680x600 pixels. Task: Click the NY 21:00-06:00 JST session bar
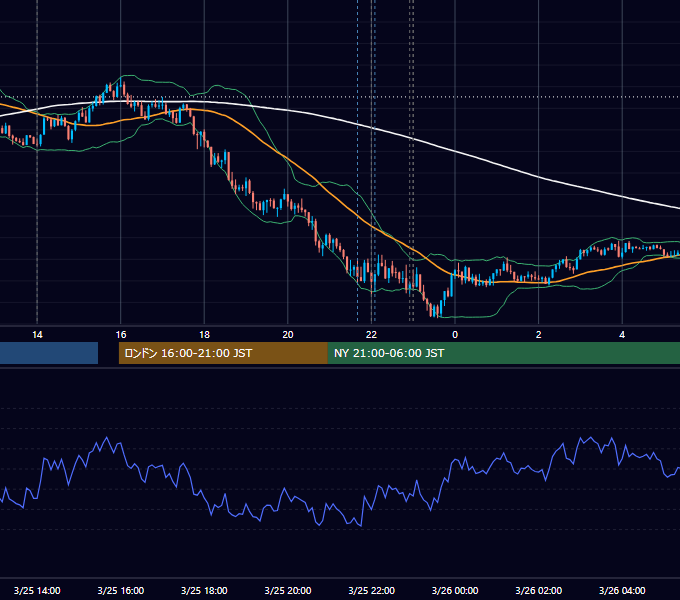pos(503,353)
